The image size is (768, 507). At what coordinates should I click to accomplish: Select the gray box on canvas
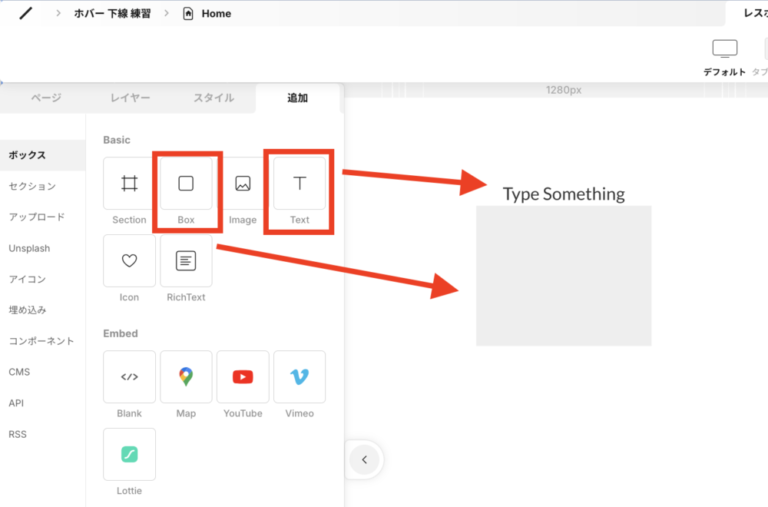(x=563, y=275)
